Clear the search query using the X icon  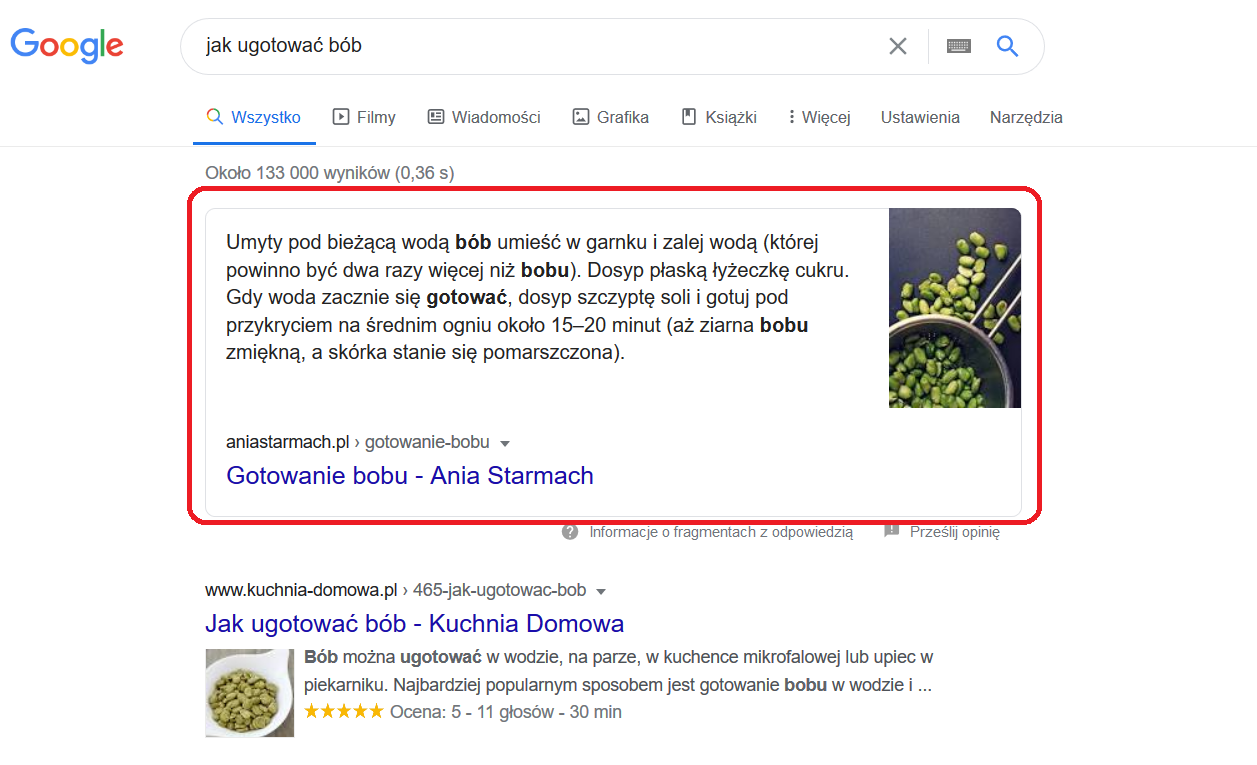(x=897, y=45)
